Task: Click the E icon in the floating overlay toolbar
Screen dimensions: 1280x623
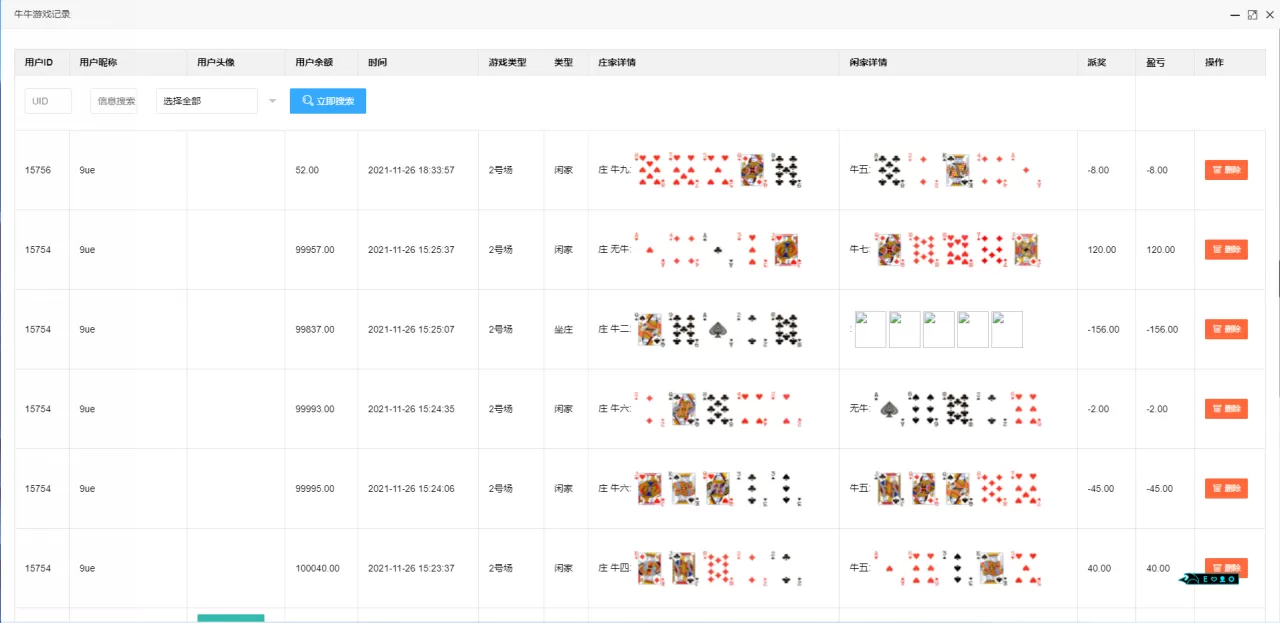Action: pyautogui.click(x=1206, y=579)
